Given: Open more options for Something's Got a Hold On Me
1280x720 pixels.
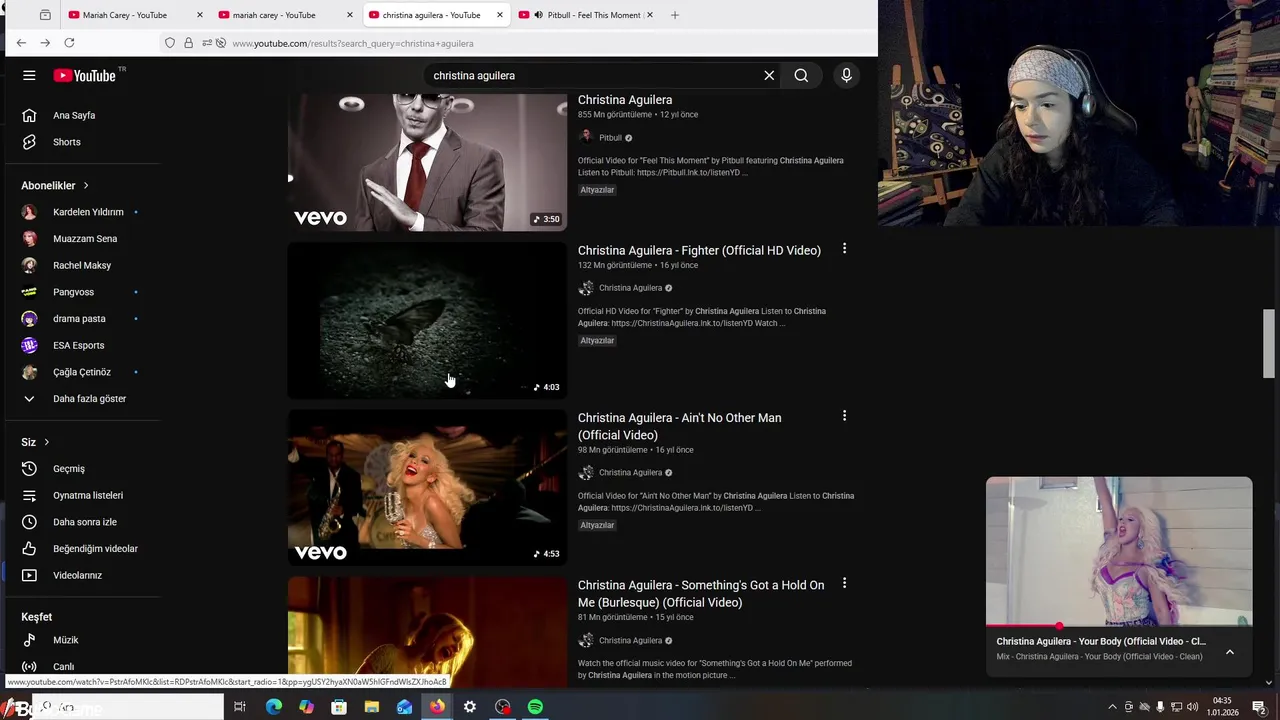Looking at the screenshot, I should 844,582.
